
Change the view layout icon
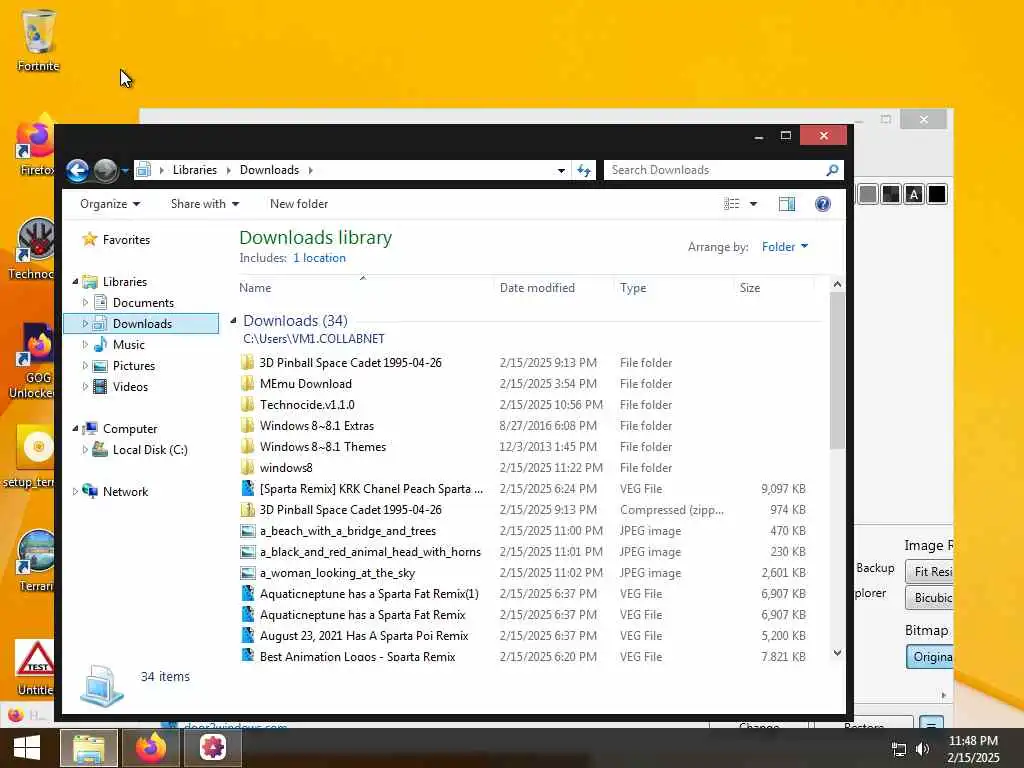[x=731, y=204]
